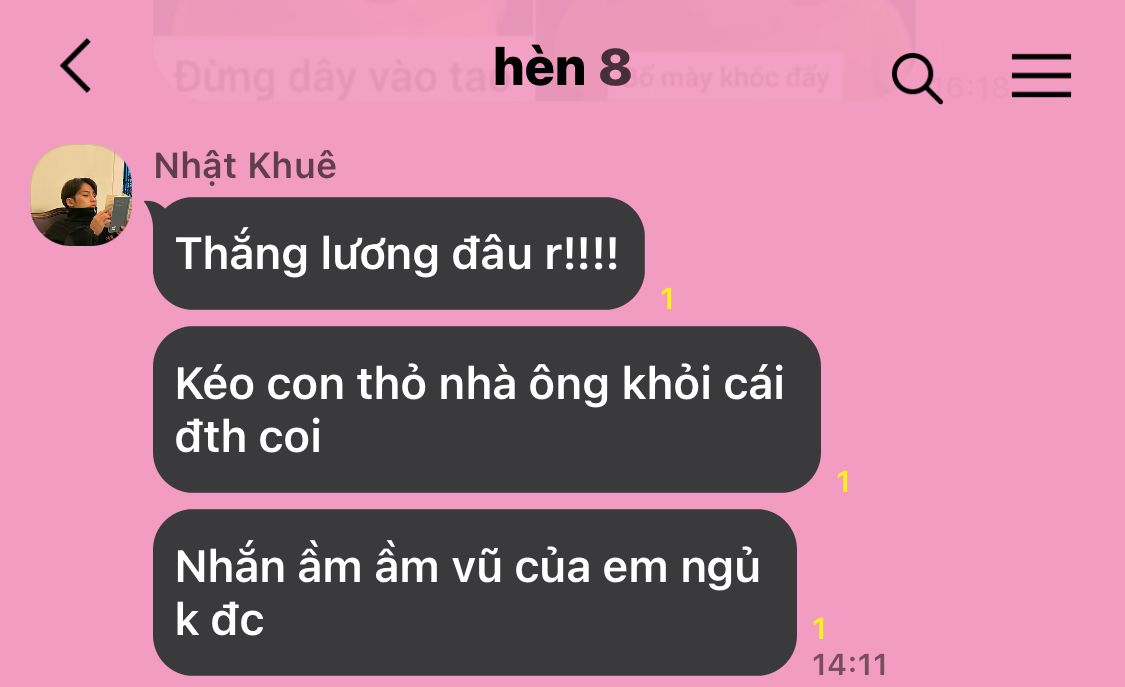
Task: Tap read count beside "Thắng lương" message
Action: click(667, 298)
